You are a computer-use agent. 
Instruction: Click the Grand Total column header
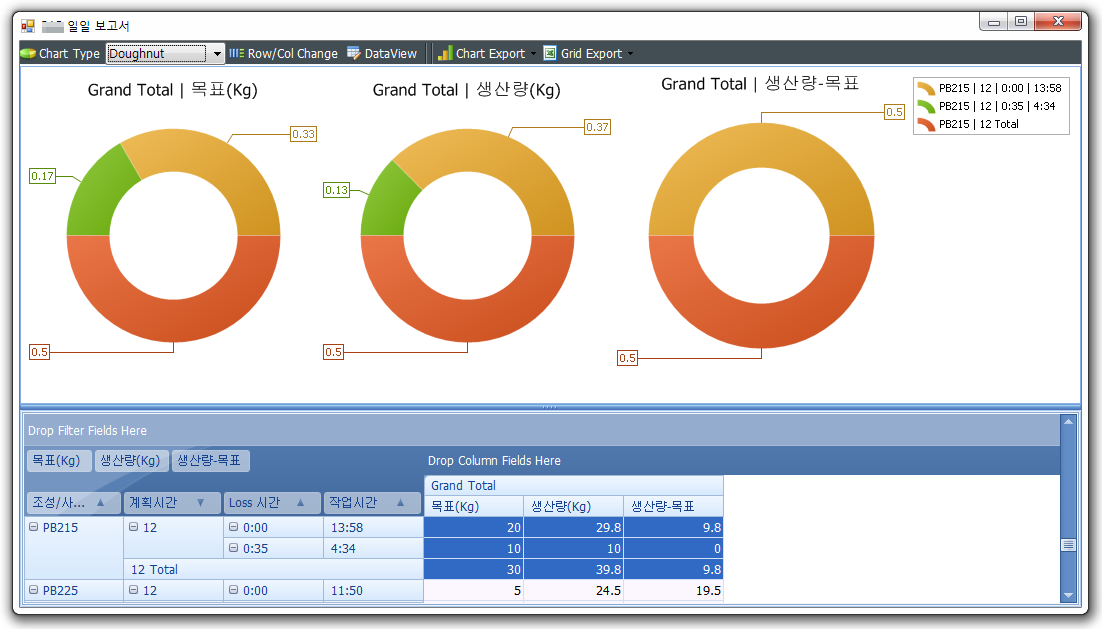pos(573,486)
